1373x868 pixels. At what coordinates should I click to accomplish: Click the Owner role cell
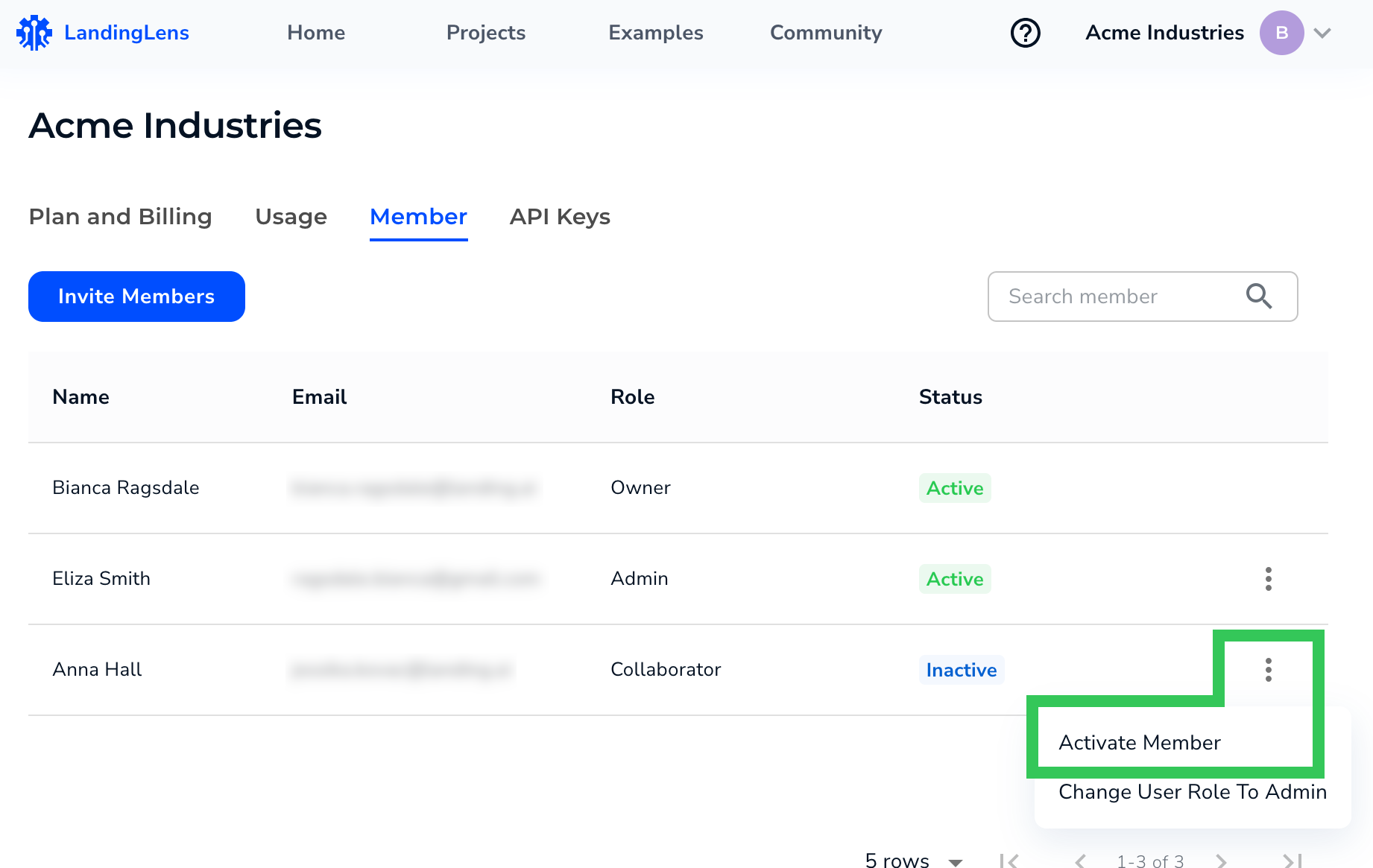[640, 488]
